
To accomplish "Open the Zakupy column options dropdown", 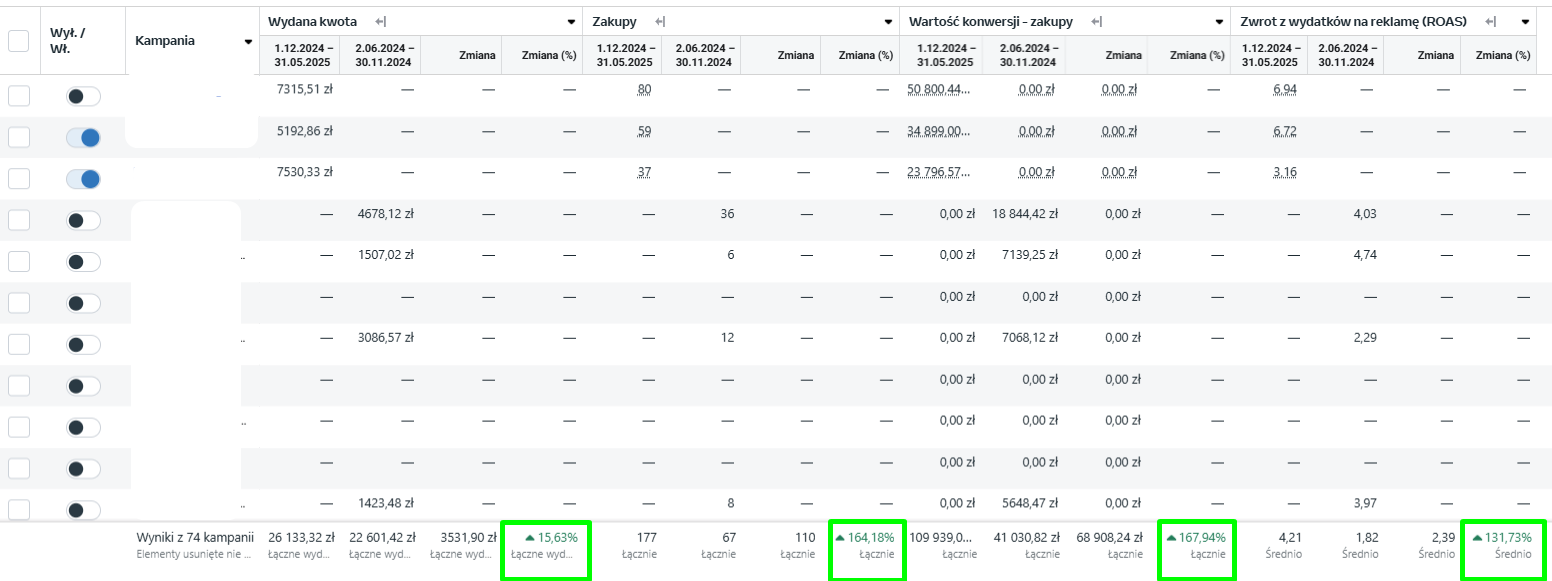I will click(888, 22).
